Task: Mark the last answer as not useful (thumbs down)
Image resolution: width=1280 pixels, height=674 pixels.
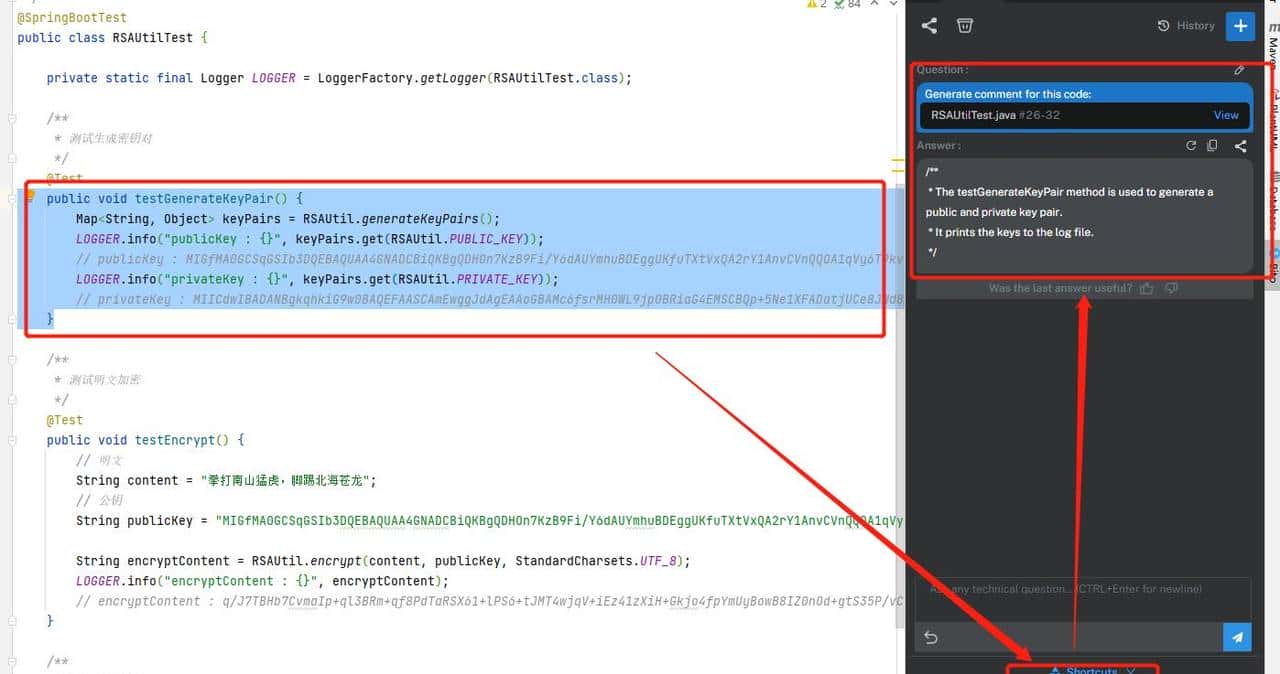Action: 1171,289
